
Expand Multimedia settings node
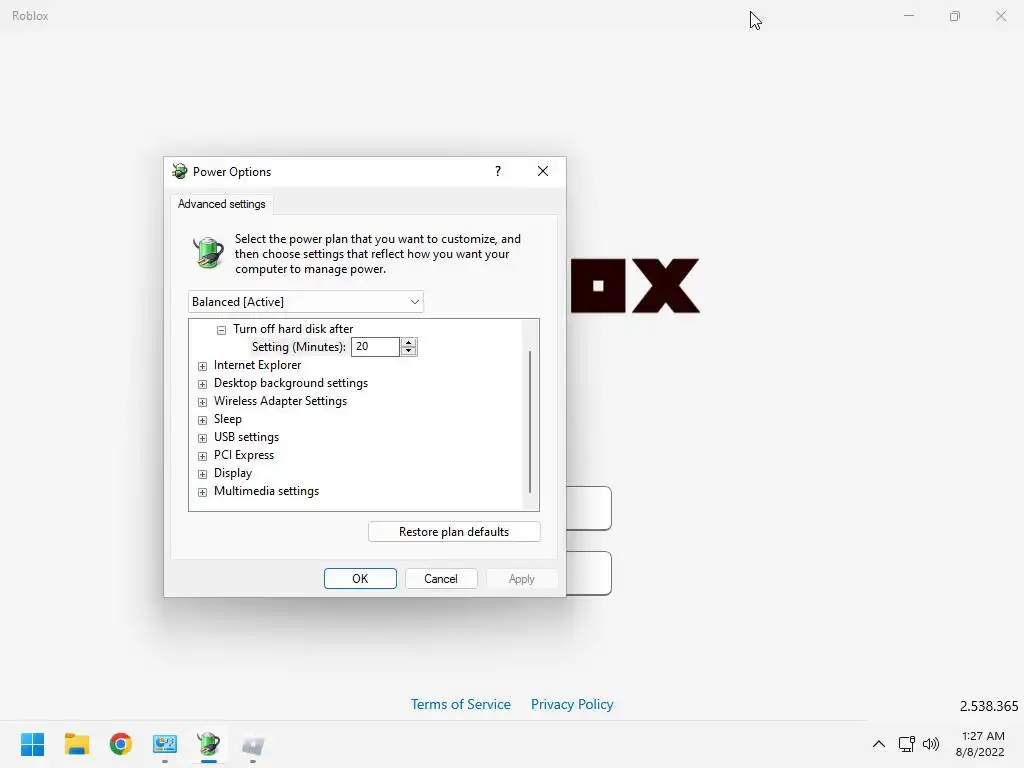point(202,492)
